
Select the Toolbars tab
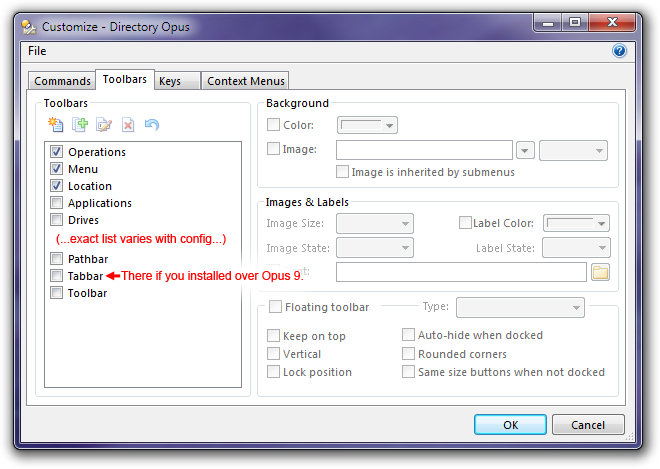[125, 80]
